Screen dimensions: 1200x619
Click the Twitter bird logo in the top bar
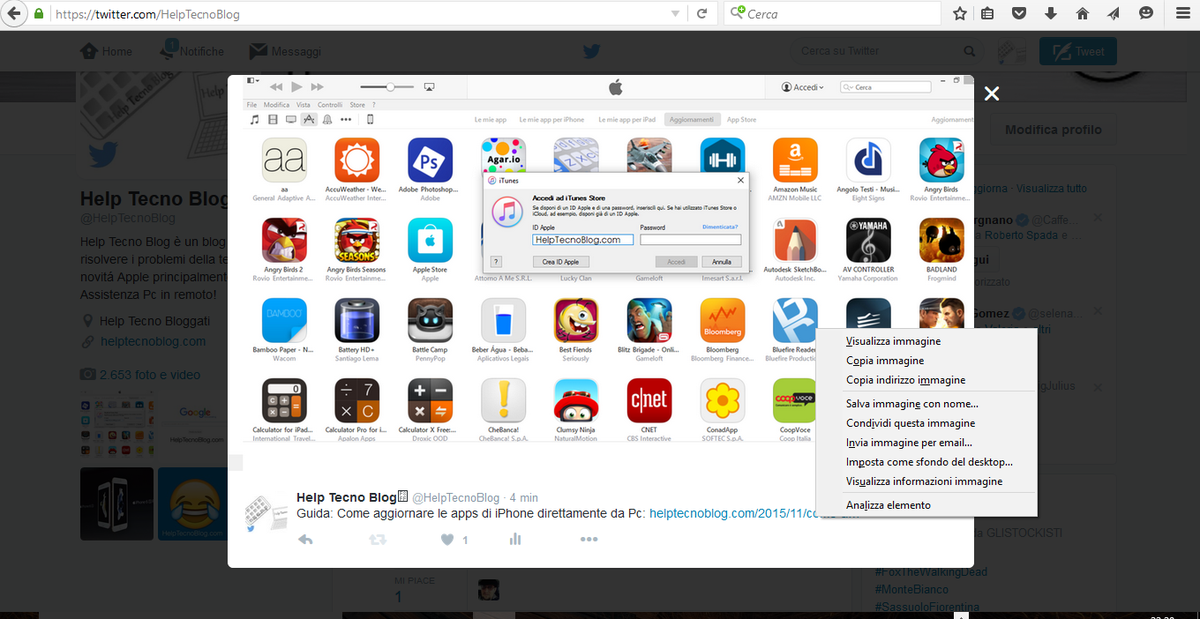pos(592,51)
